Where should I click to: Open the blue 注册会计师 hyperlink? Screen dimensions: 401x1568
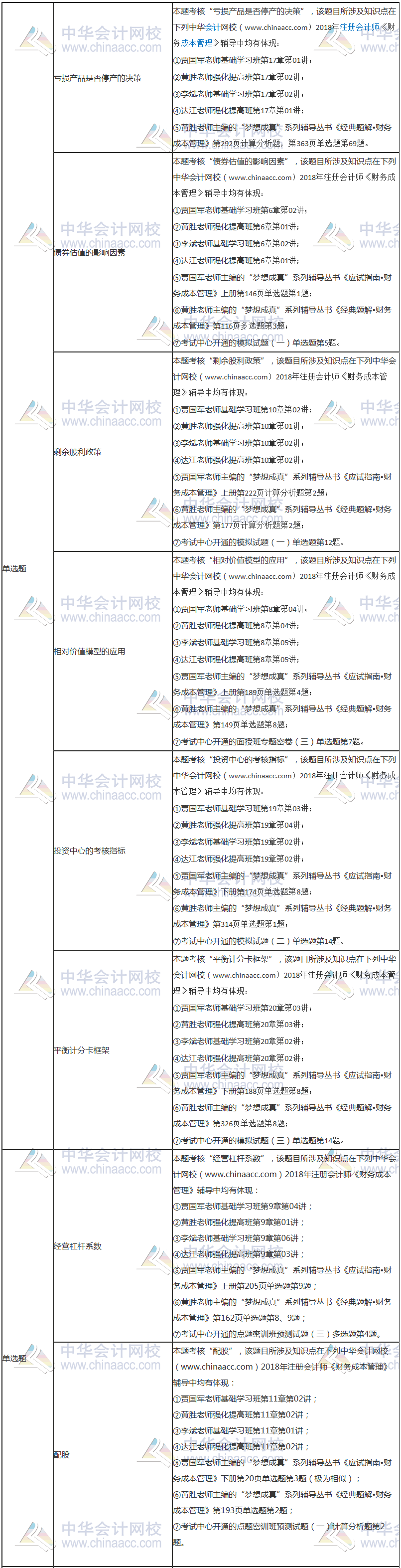[x=359, y=27]
